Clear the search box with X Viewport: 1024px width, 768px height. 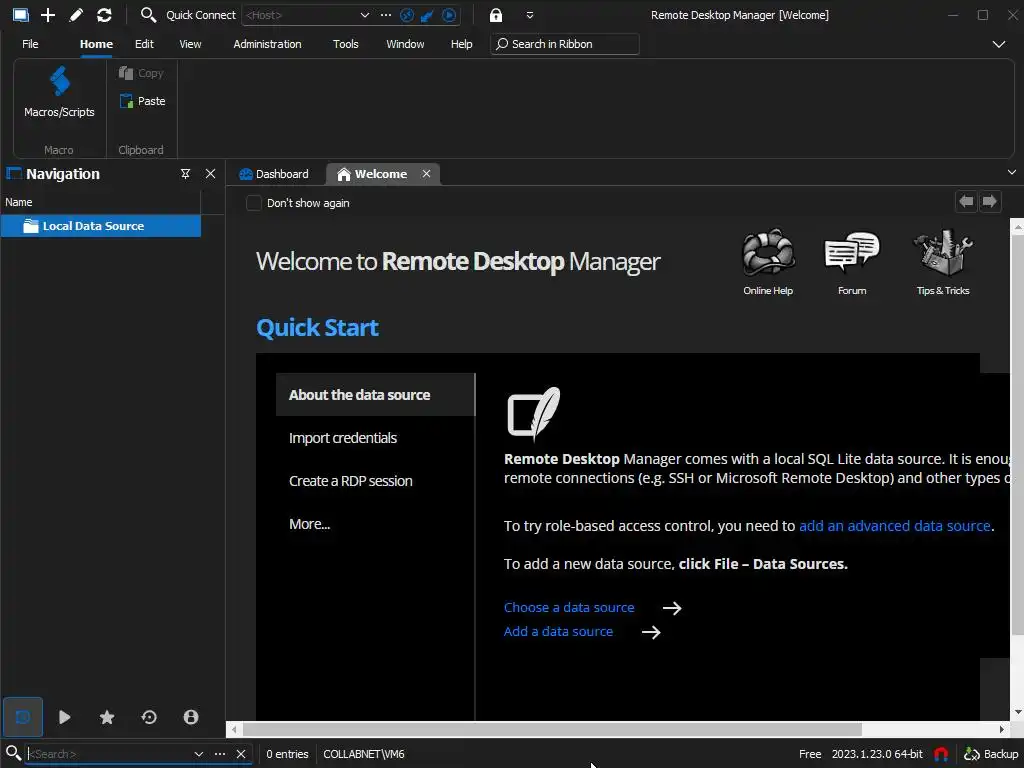pos(241,754)
